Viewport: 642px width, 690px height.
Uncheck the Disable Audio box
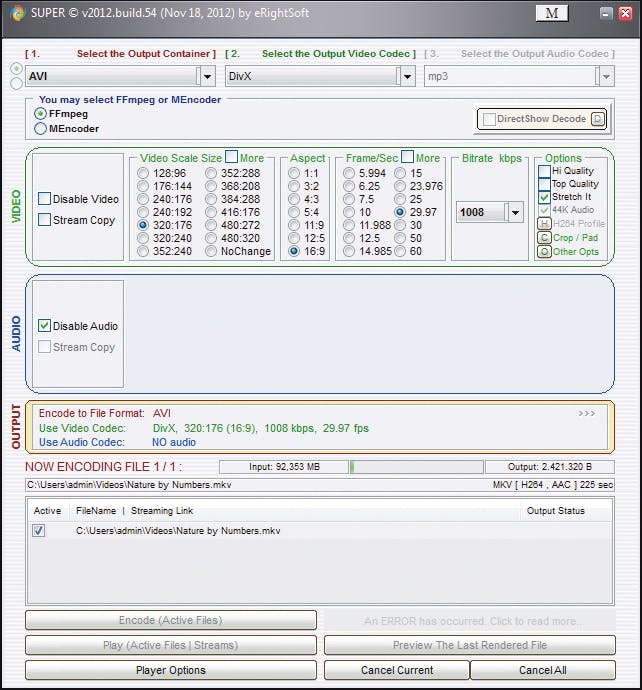(x=44, y=326)
